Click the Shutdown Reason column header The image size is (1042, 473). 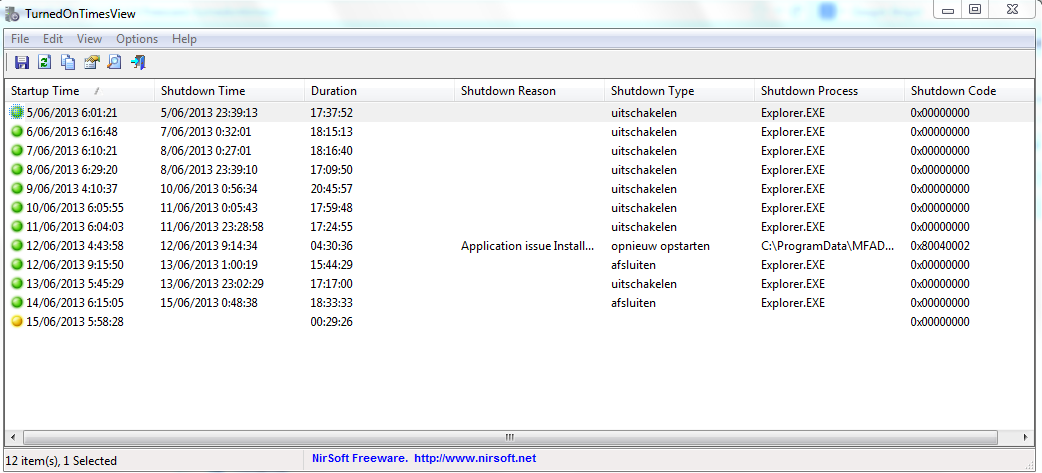(508, 91)
